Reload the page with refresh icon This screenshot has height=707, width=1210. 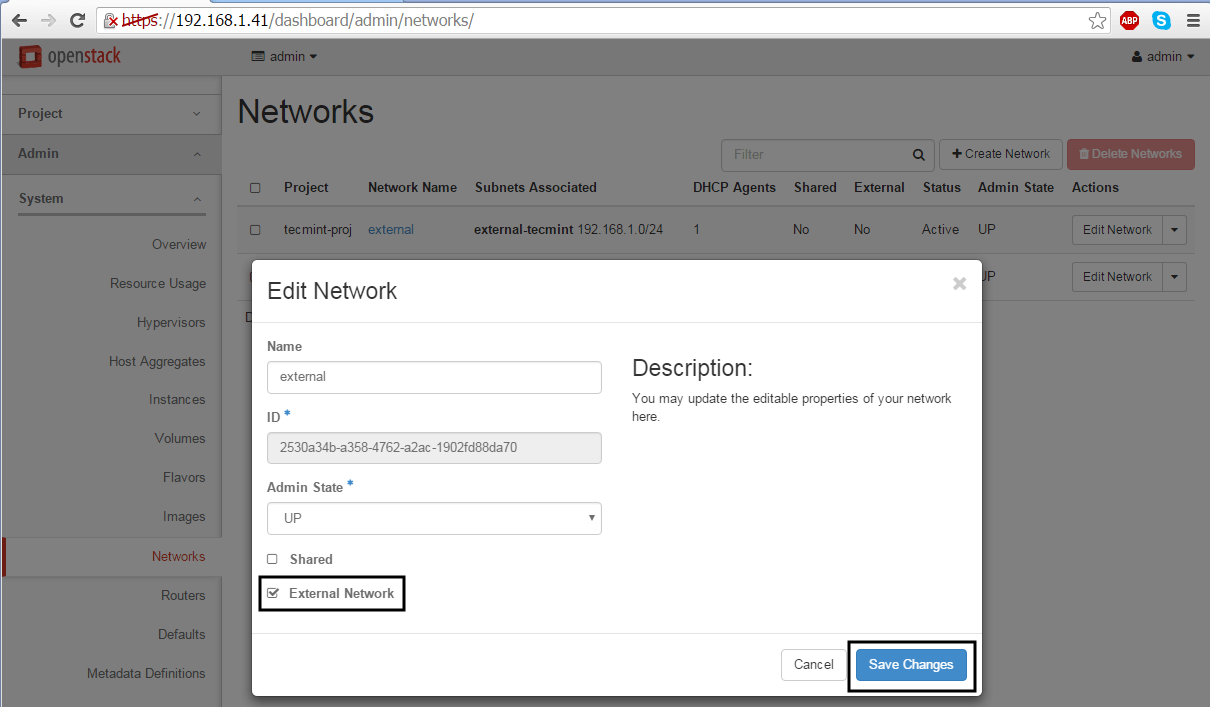77,20
